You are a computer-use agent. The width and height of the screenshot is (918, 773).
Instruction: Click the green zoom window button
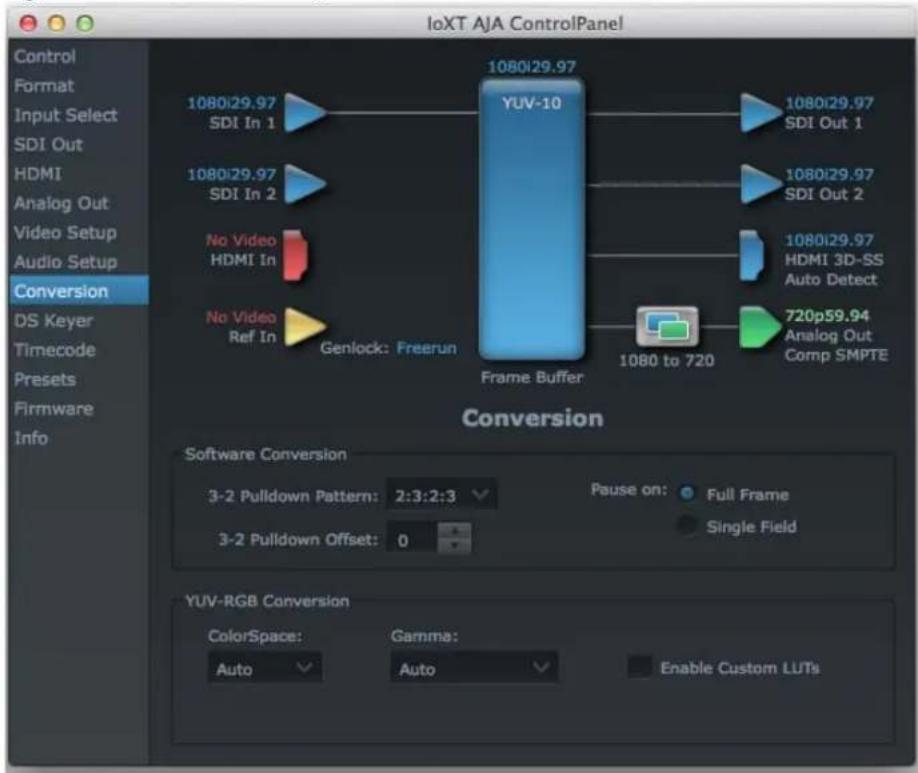(85, 23)
